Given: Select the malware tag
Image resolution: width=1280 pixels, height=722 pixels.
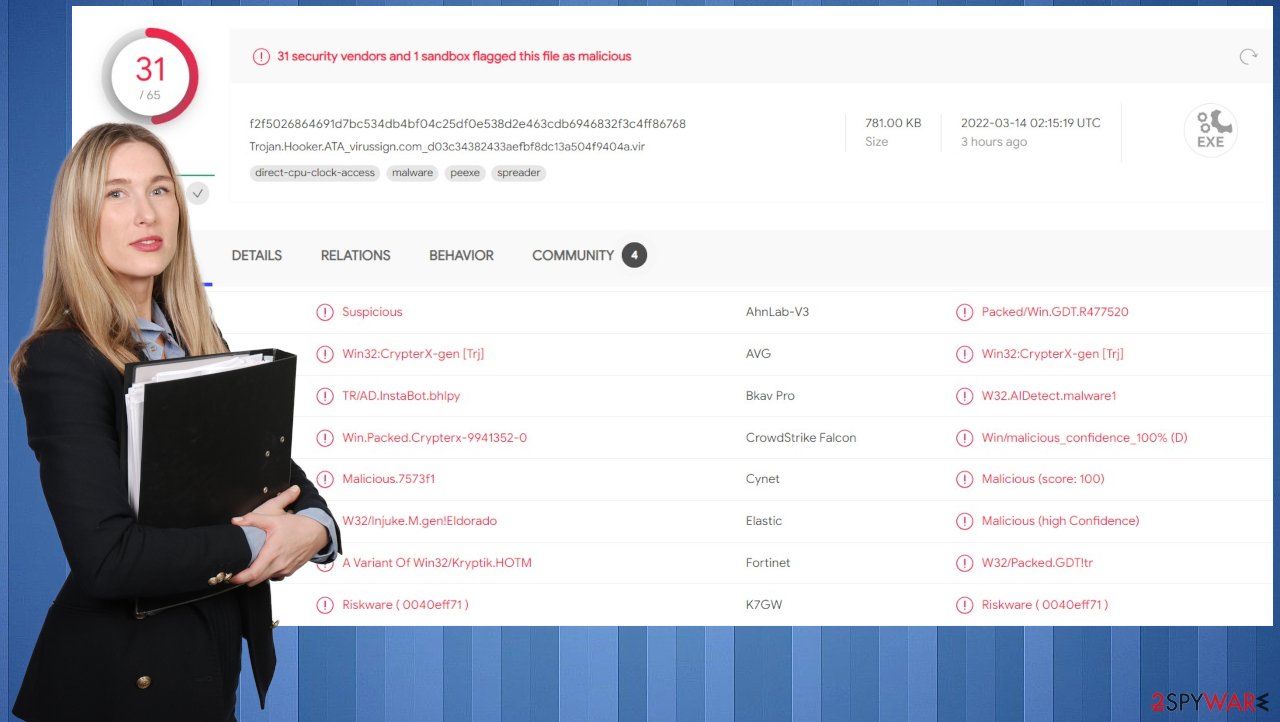Looking at the screenshot, I should (x=412, y=173).
